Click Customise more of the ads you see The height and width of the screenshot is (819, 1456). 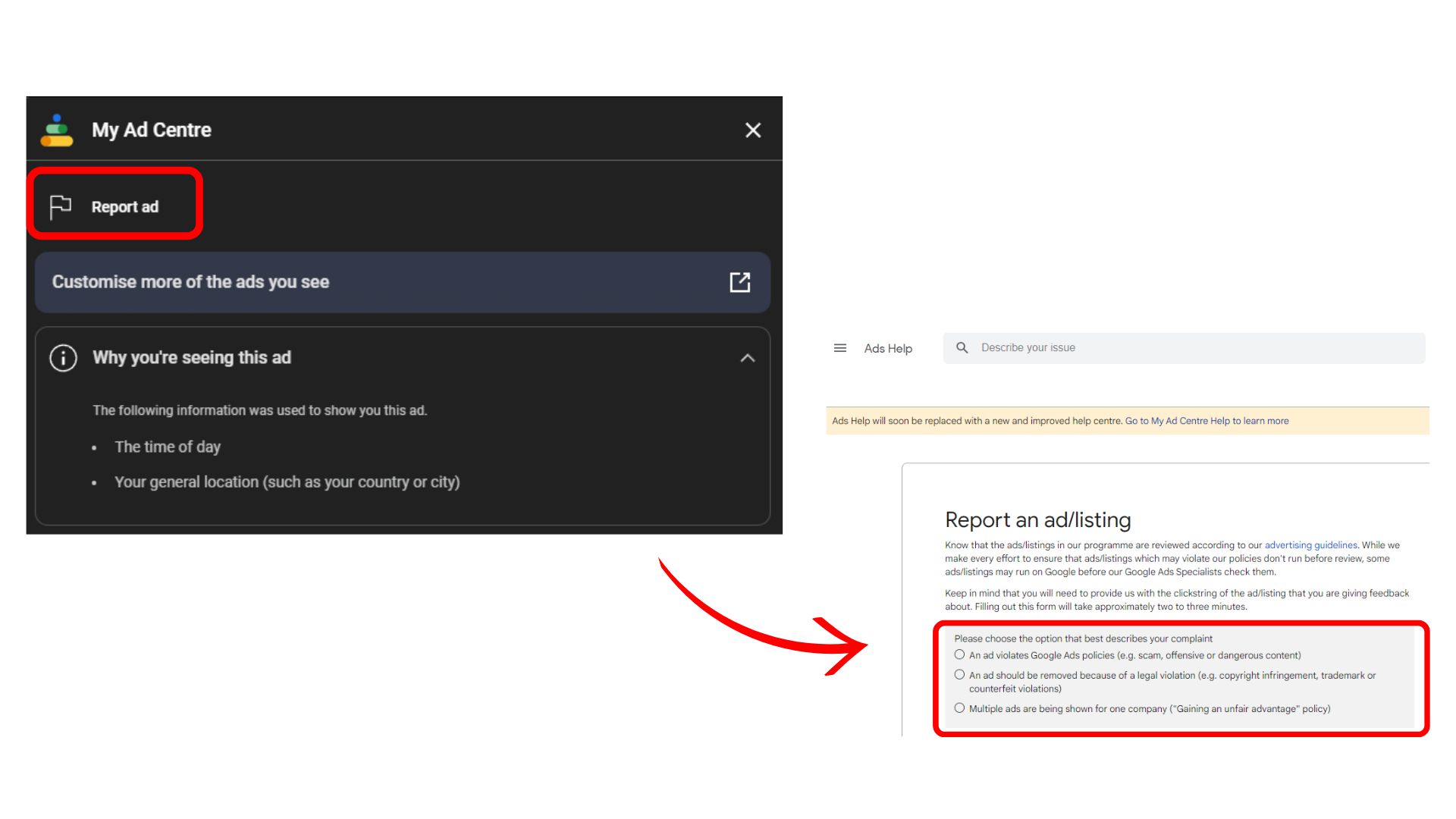point(190,281)
